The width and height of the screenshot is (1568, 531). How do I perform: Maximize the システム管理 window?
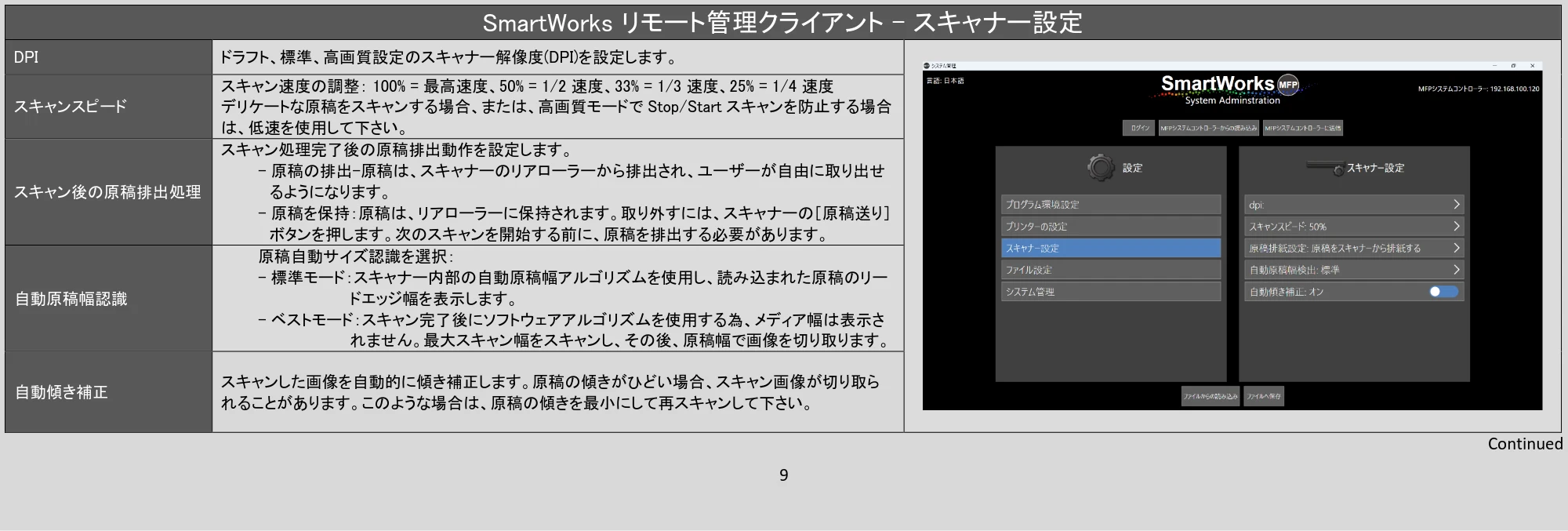(1513, 66)
